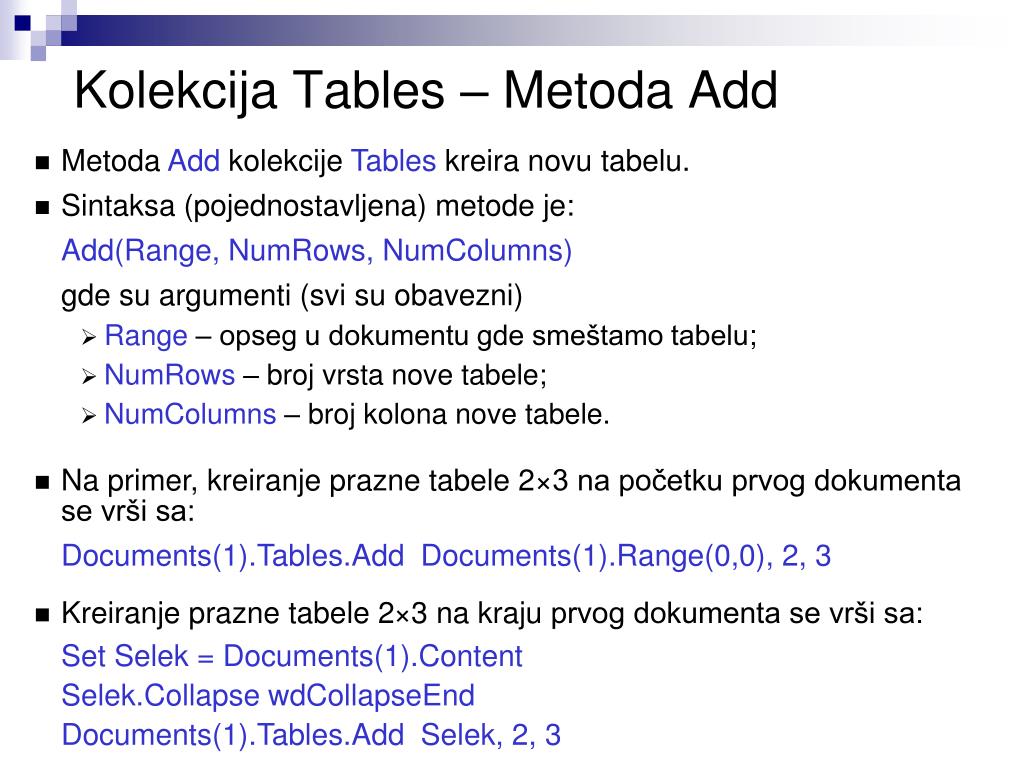
Task: Click the Selek.Collapse wdCollapseEnd line
Action: pos(268,695)
